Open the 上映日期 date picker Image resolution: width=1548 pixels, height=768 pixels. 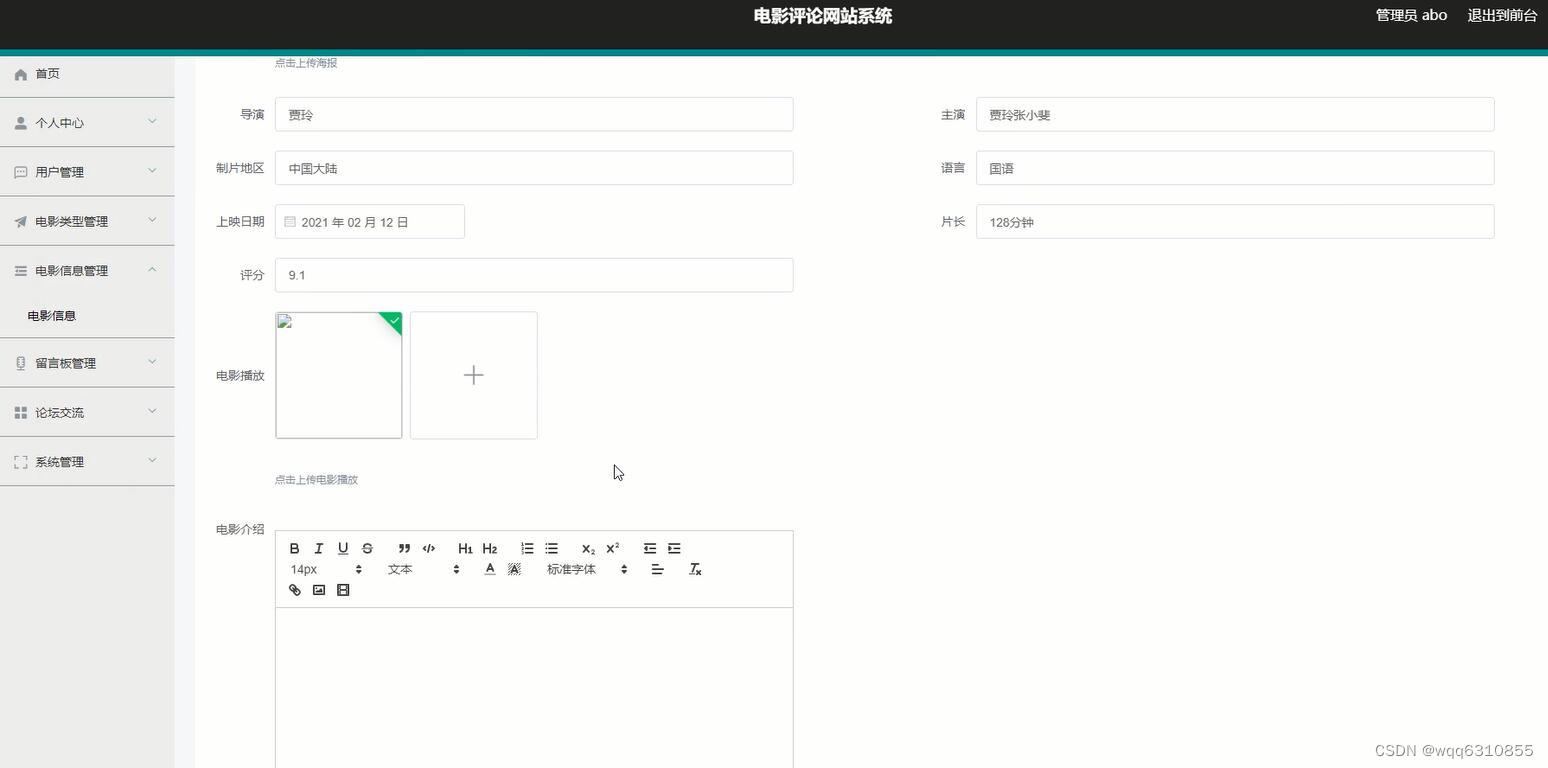(x=370, y=222)
